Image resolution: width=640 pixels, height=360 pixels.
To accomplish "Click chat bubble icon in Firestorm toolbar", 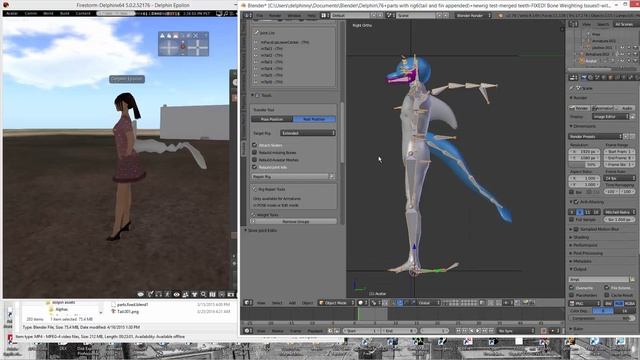I will click(141, 294).
